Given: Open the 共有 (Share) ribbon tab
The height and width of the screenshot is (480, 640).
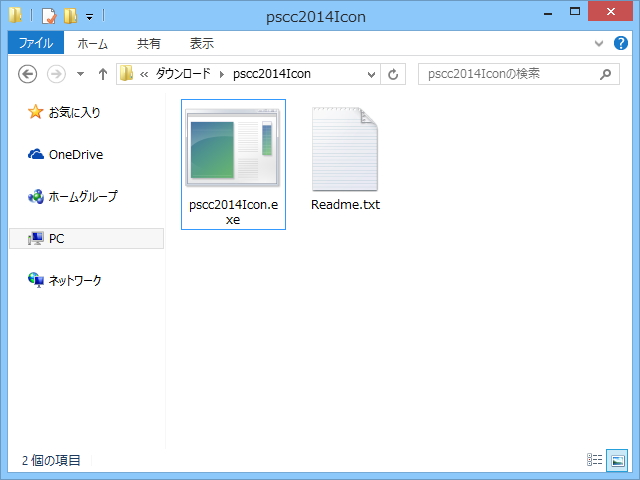Looking at the screenshot, I should 149,43.
